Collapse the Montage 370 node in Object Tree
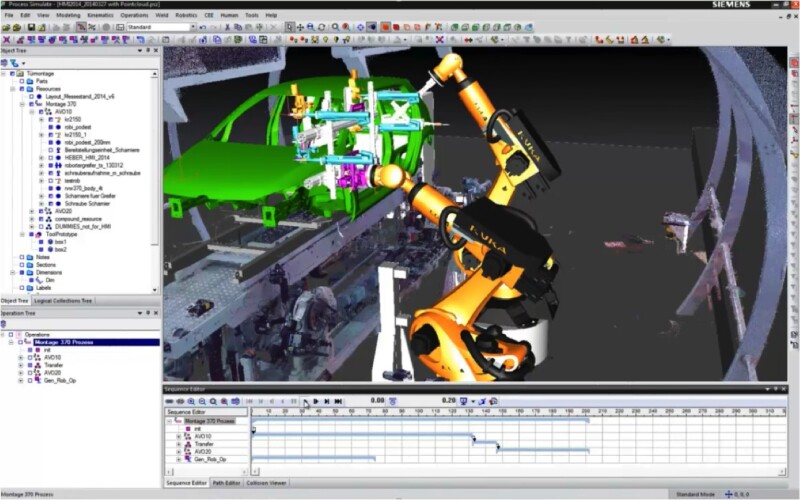The width and height of the screenshot is (800, 500). (x=22, y=104)
